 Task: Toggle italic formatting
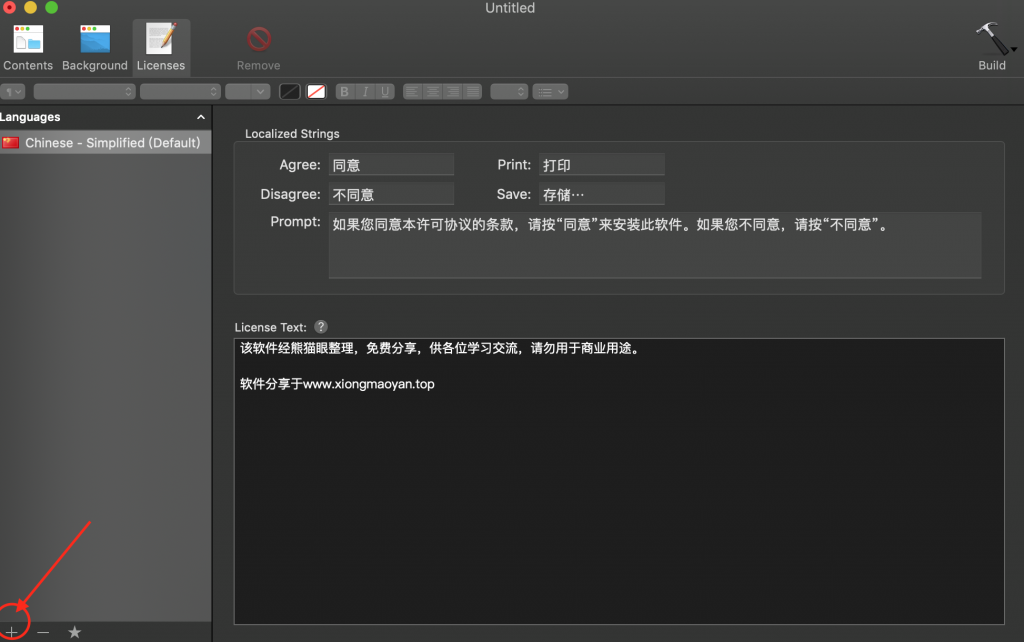[x=365, y=91]
